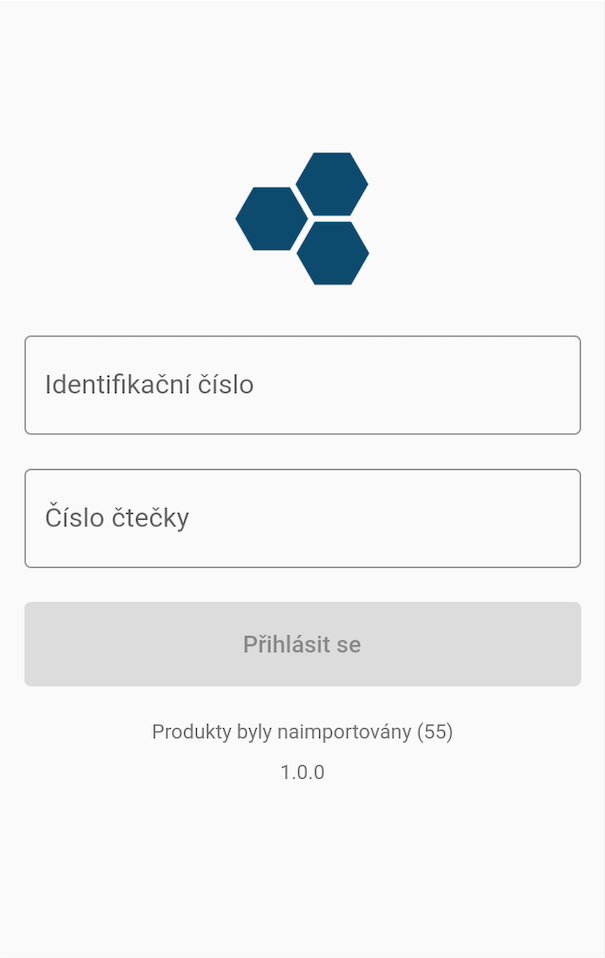Focus the Číslo čtečky input field
The width and height of the screenshot is (605, 958).
(x=302, y=518)
